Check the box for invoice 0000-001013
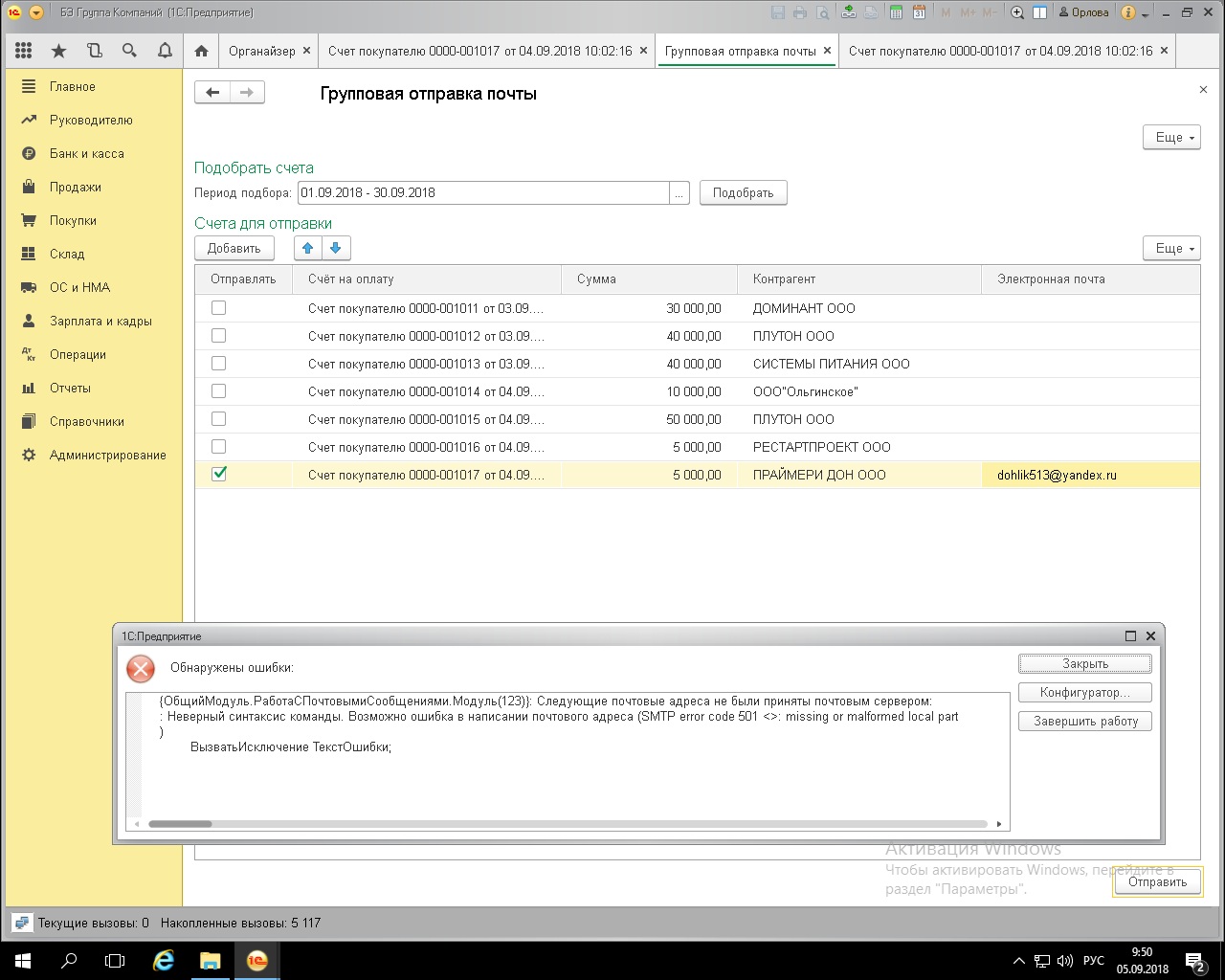 [x=219, y=364]
